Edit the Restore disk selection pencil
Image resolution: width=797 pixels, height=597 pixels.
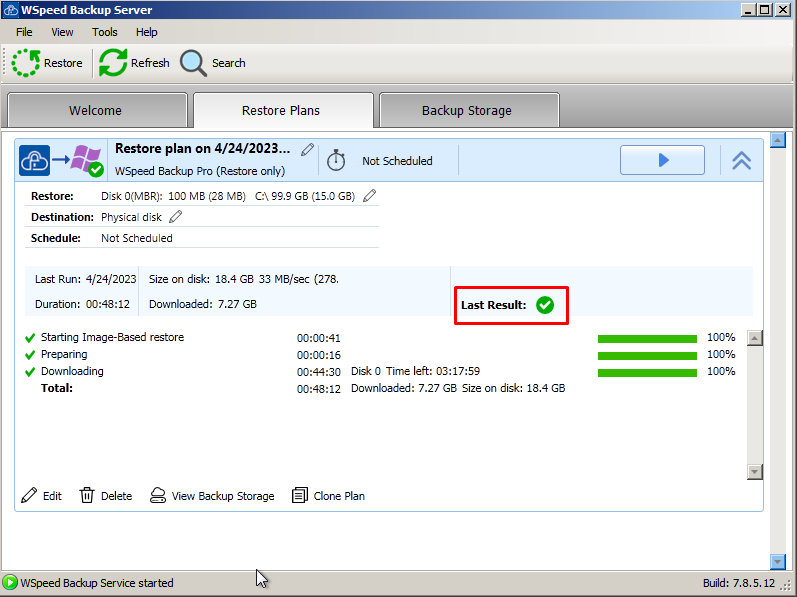click(370, 196)
